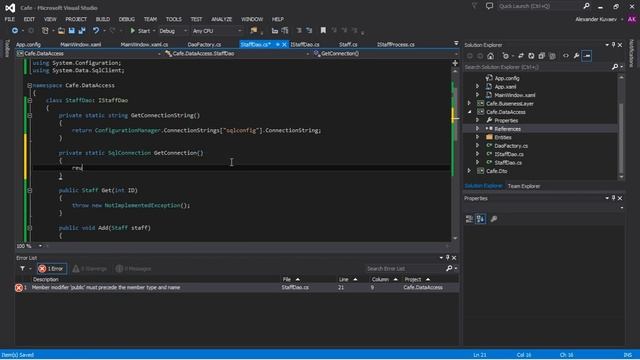640x360 pixels.
Task: Click the Collapse All icon in Solution Explorer
Action: click(x=542, y=56)
